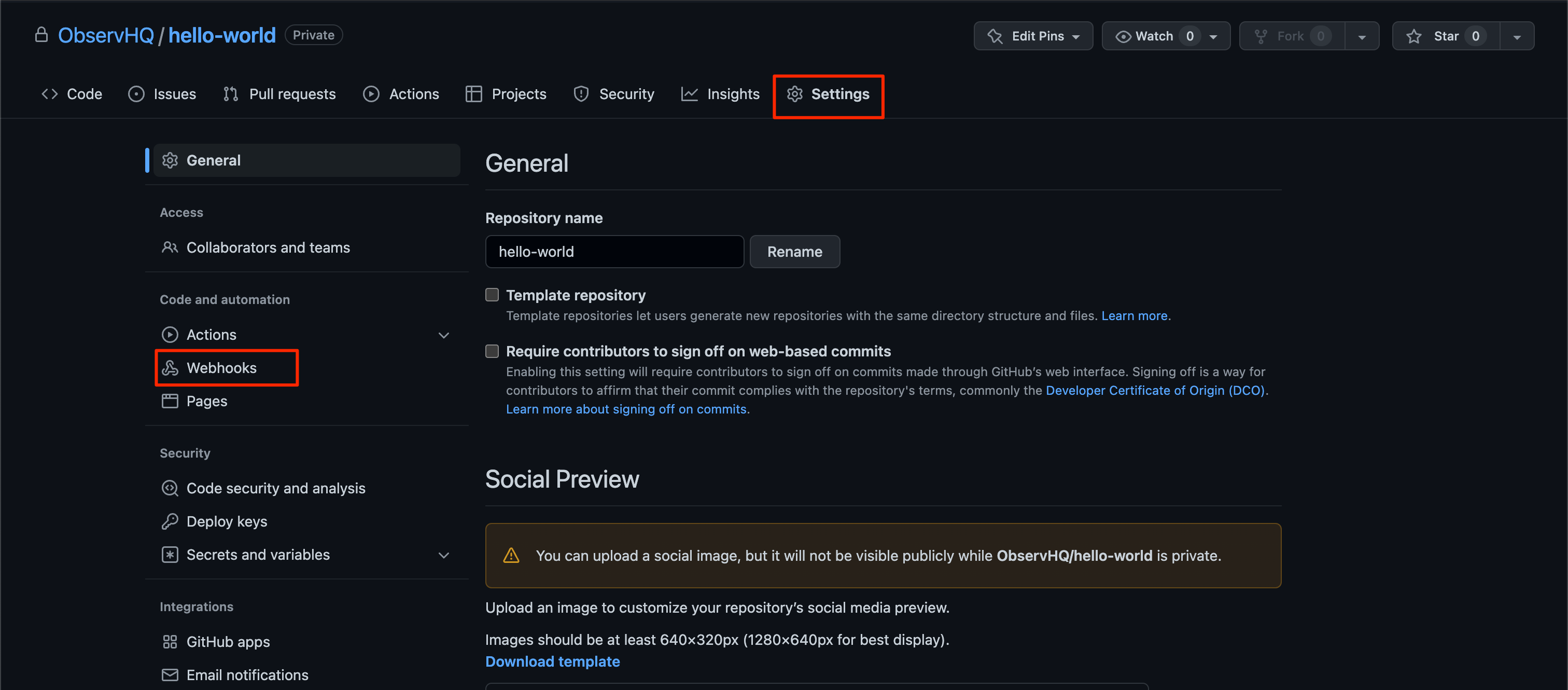Check Require contributors to sign off
Viewport: 1568px width, 690px height.
click(x=492, y=351)
